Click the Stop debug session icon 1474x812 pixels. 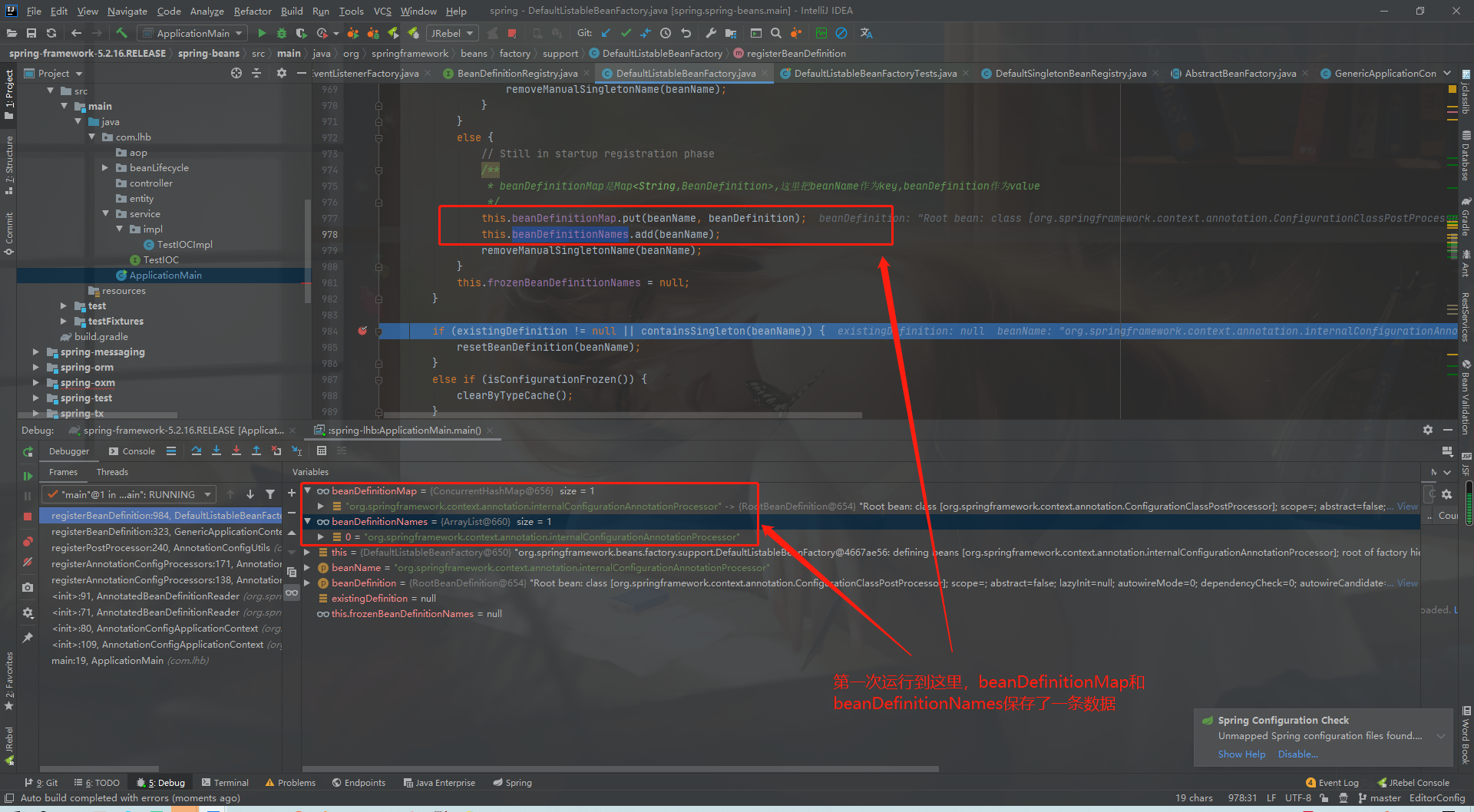[x=28, y=517]
